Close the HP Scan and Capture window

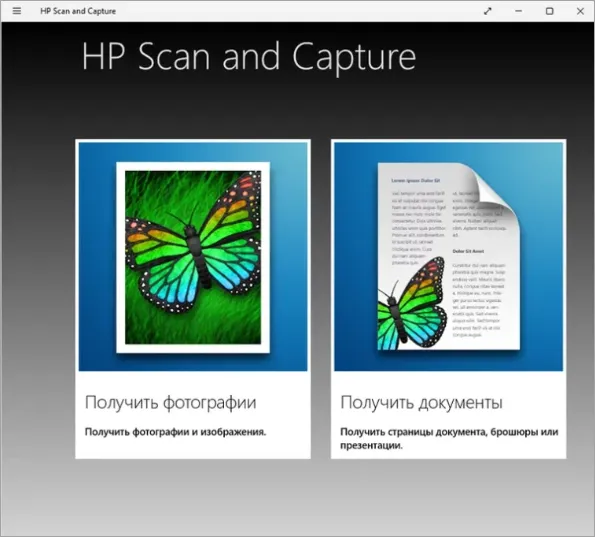580,11
